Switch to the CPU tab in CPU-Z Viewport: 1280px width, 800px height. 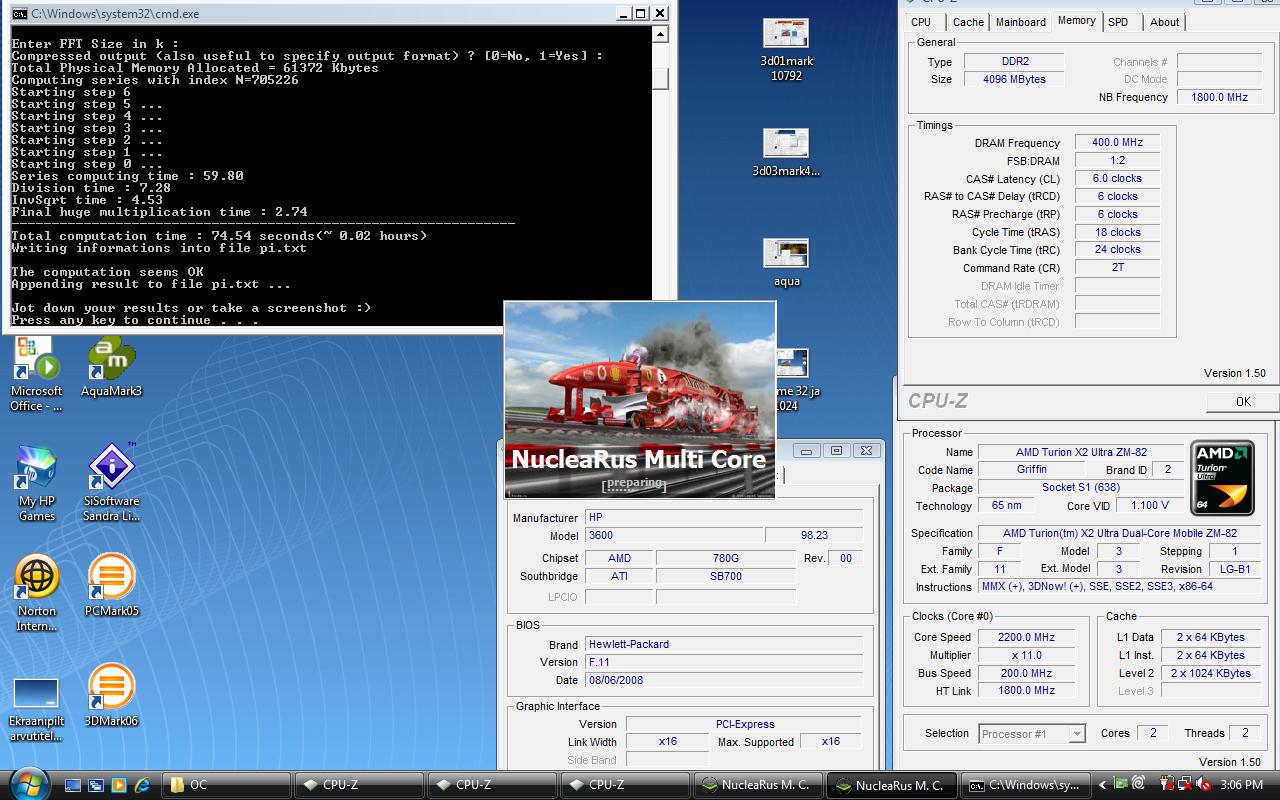(x=921, y=22)
